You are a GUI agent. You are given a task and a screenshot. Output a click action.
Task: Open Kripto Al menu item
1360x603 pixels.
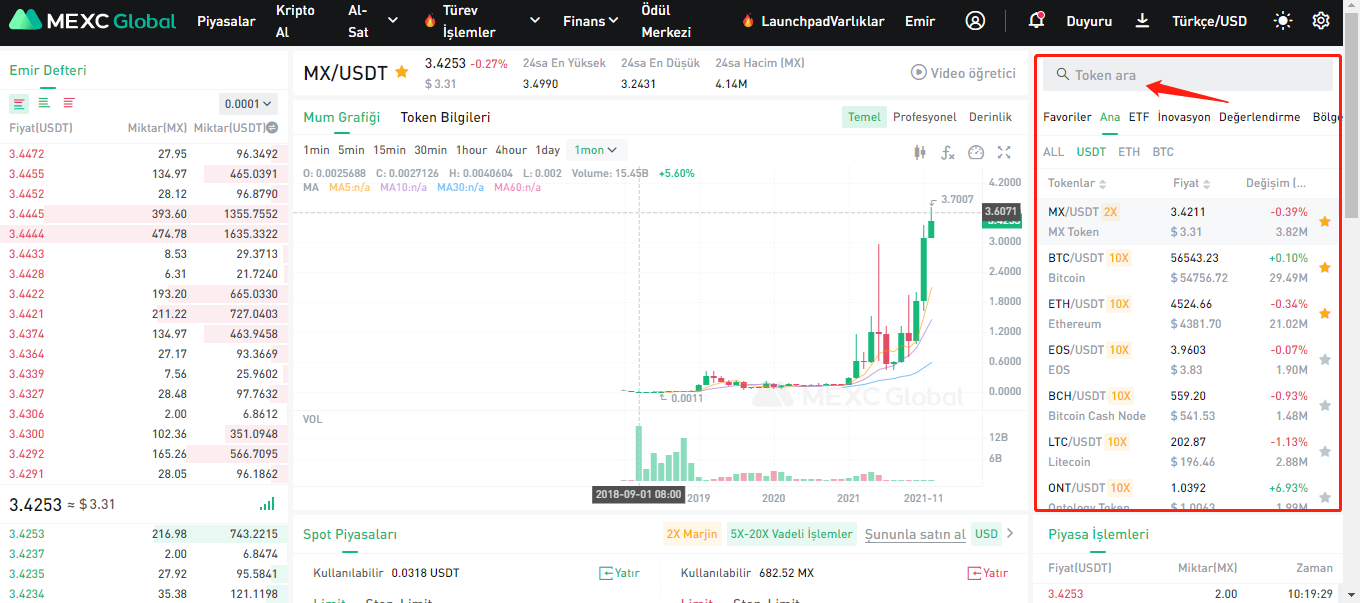pos(295,21)
